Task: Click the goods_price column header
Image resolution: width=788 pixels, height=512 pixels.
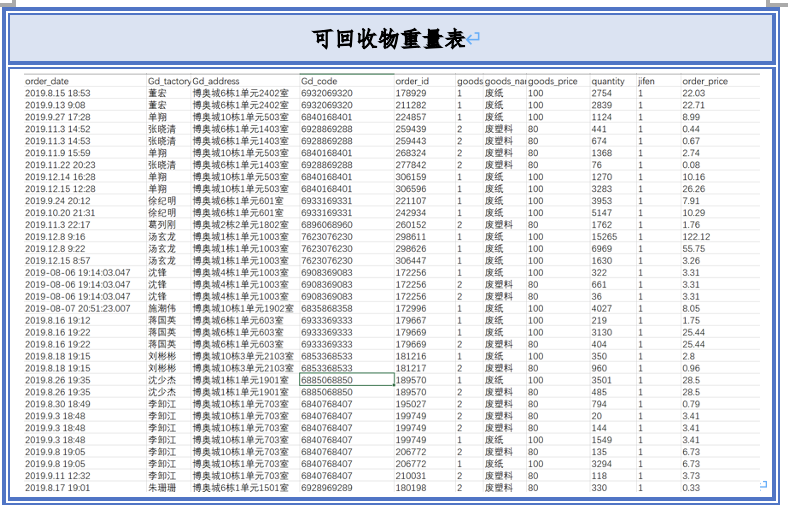Action: [553, 81]
